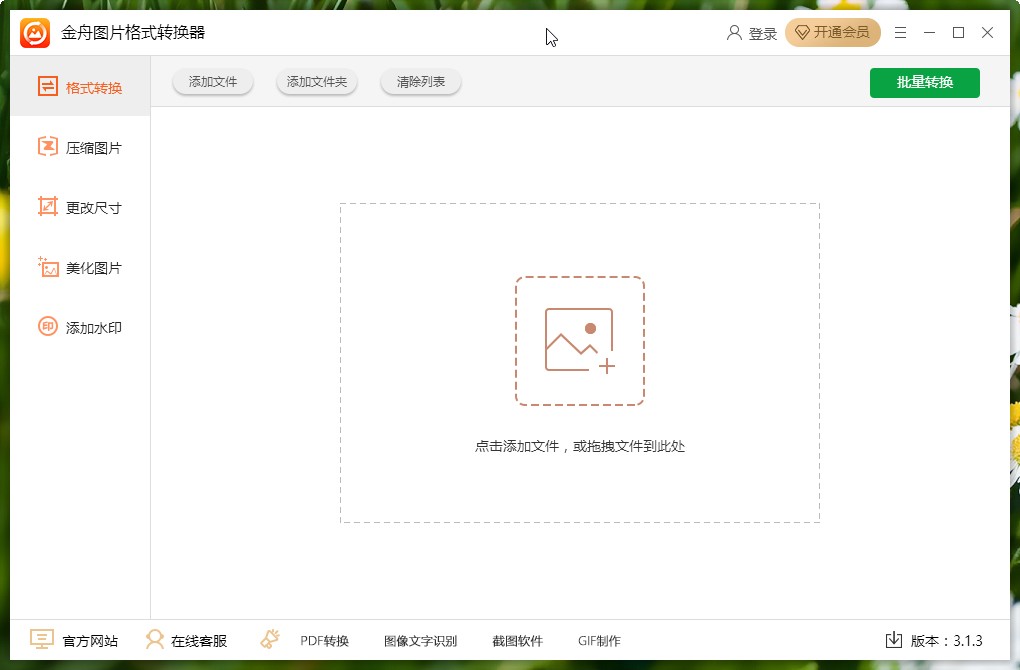The image size is (1020, 670).
Task: Click the 登录 login text
Action: (762, 32)
